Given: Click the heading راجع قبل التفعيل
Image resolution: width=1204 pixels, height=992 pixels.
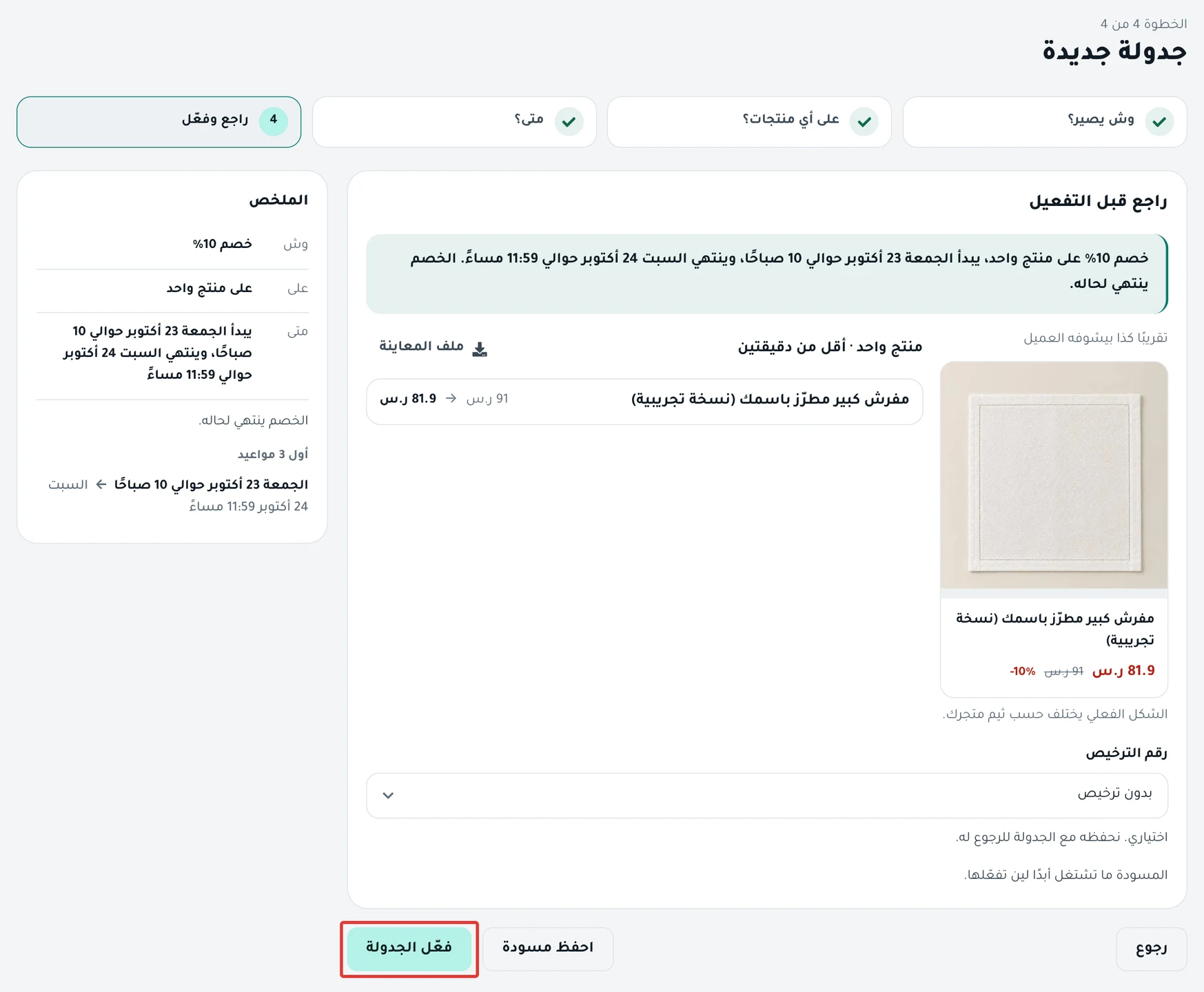Looking at the screenshot, I should coord(1098,202).
